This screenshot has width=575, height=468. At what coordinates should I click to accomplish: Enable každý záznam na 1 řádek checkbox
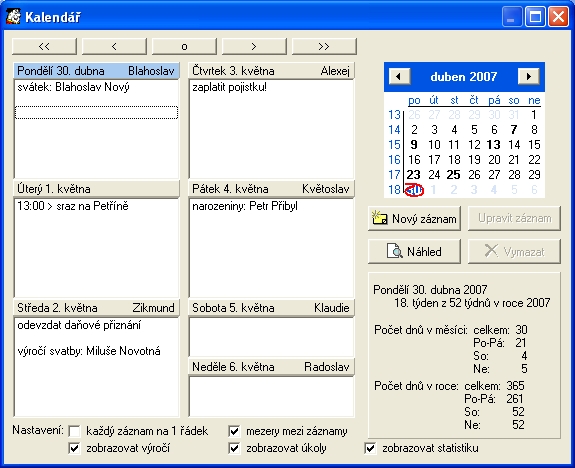coord(74,431)
